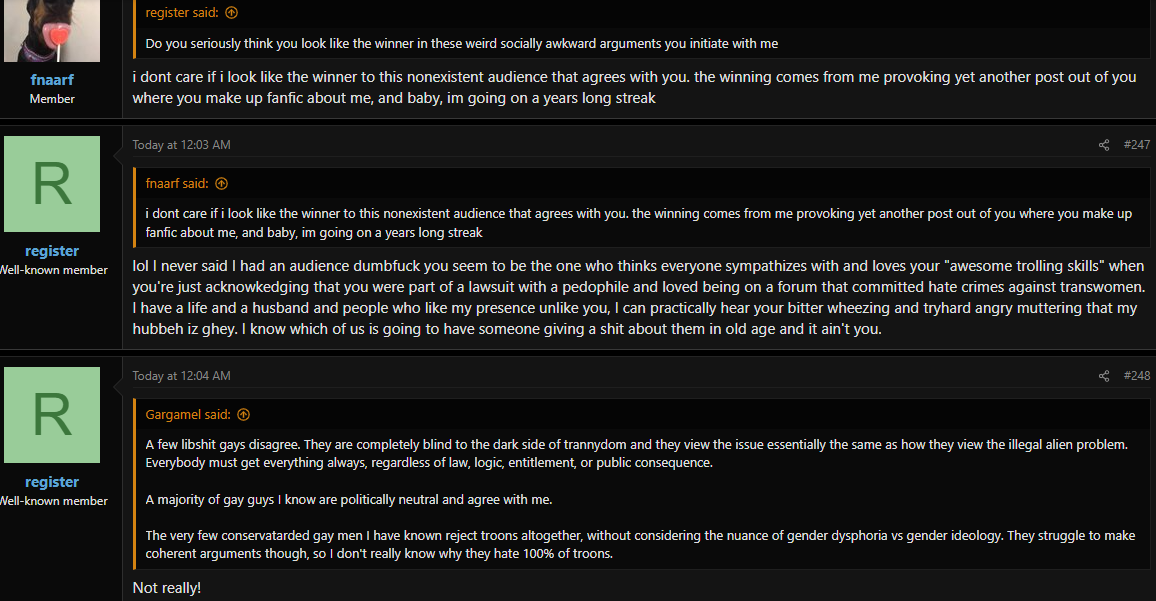The height and width of the screenshot is (601, 1156).
Task: Click 'Gargamel said:' quote header
Action: (188, 414)
